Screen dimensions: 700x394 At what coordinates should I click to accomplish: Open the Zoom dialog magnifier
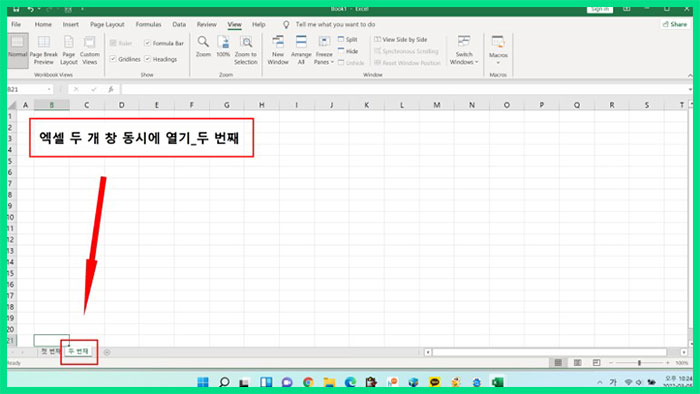point(203,47)
